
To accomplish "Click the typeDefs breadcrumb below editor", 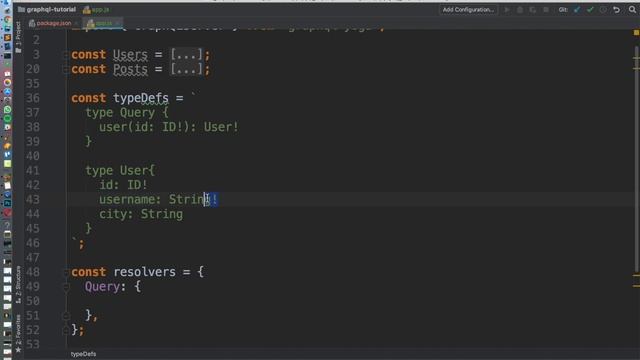I will pyautogui.click(x=83, y=354).
